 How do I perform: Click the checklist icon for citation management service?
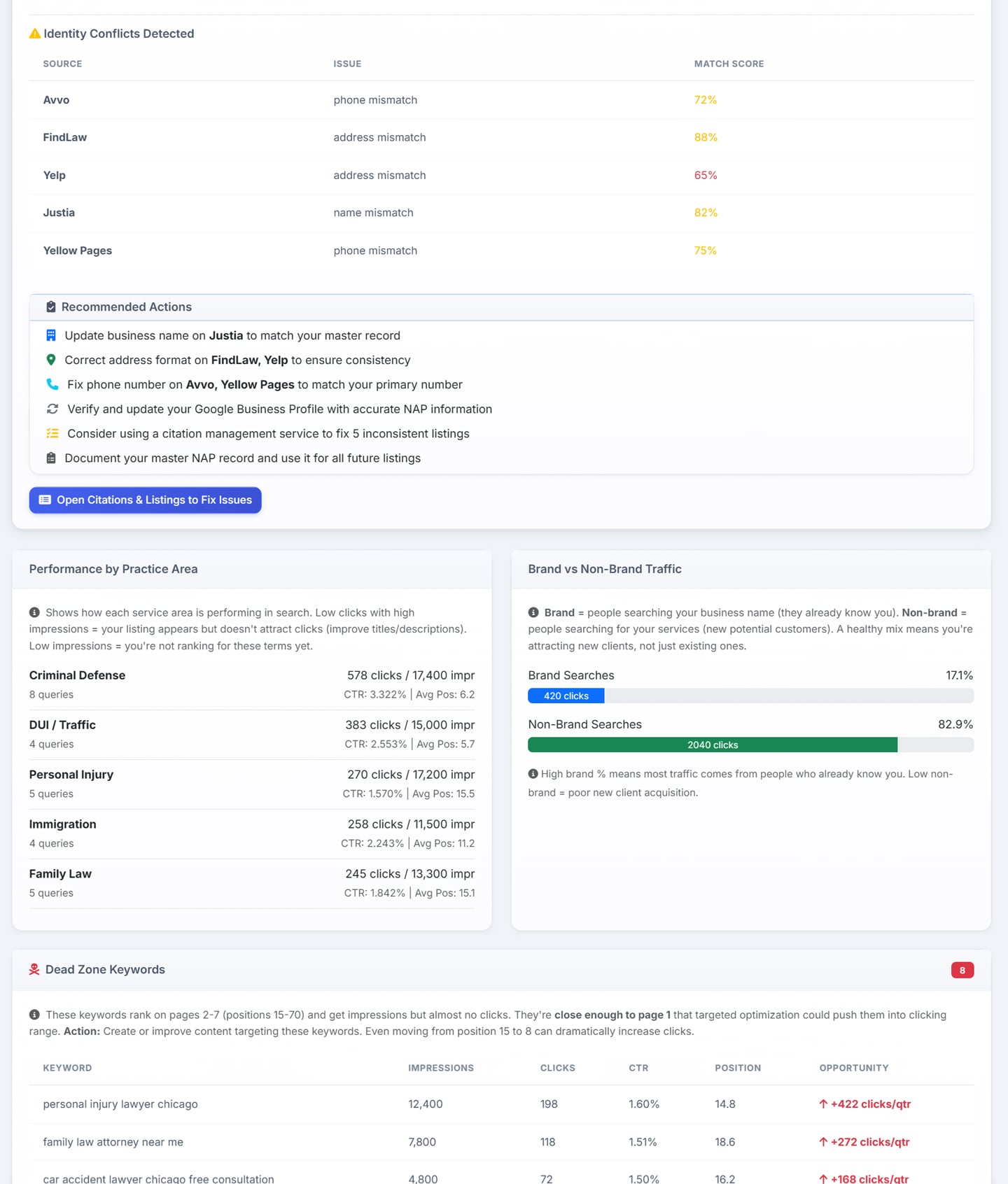tap(52, 434)
